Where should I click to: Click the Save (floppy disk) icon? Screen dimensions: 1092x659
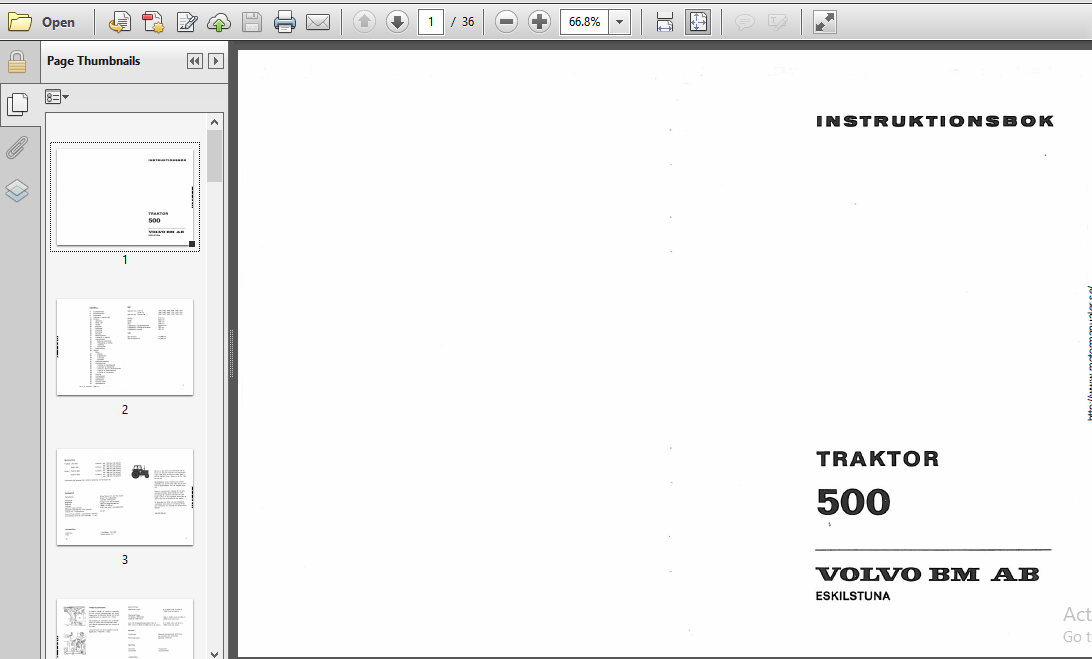[251, 22]
